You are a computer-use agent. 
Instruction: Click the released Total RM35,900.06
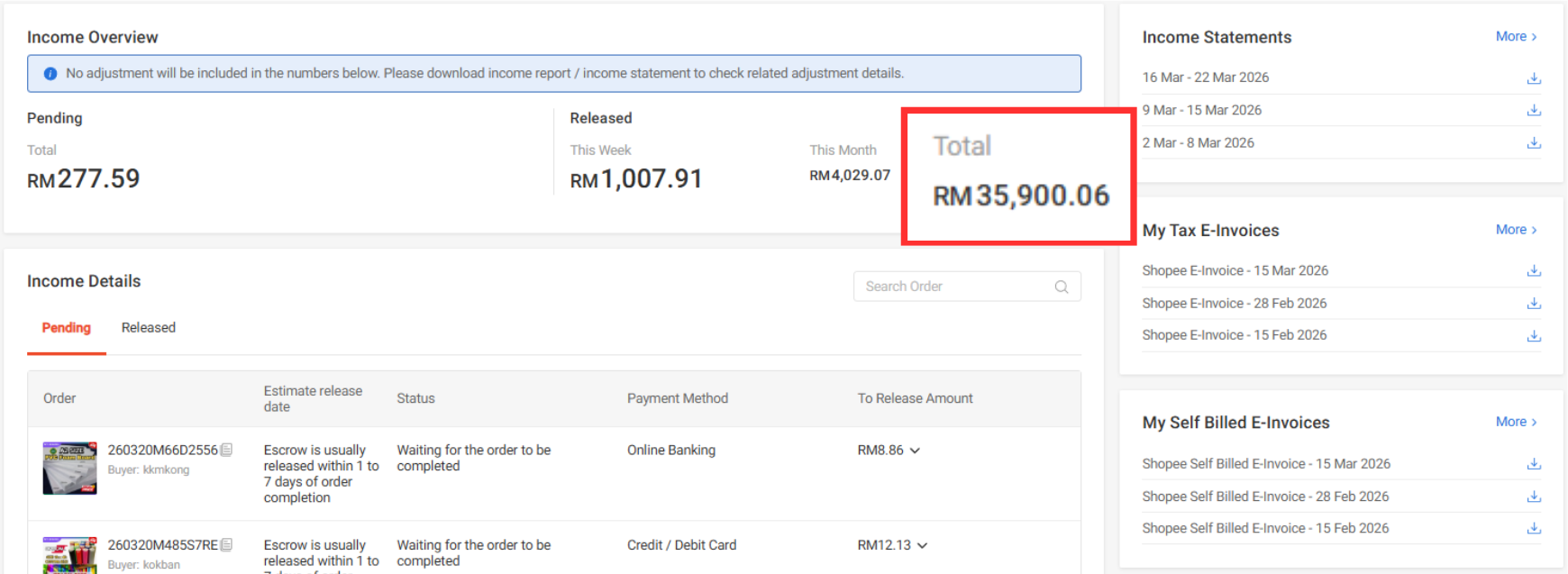pos(1021,196)
